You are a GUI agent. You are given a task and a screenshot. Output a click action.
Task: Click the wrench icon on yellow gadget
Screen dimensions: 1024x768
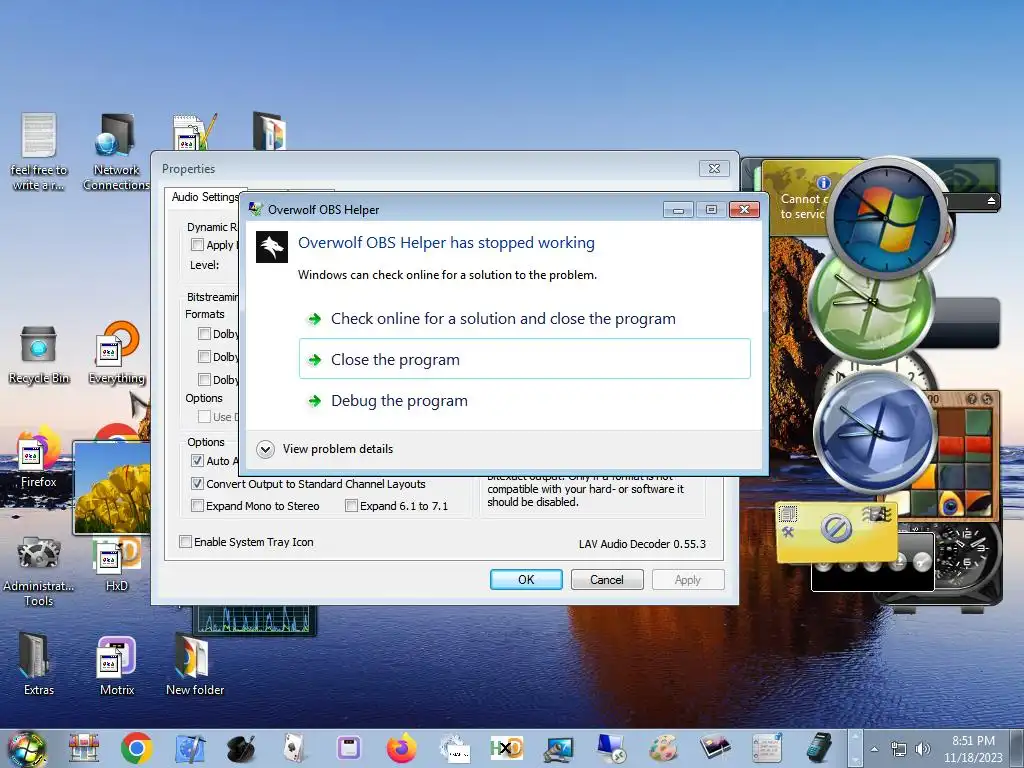pos(788,532)
